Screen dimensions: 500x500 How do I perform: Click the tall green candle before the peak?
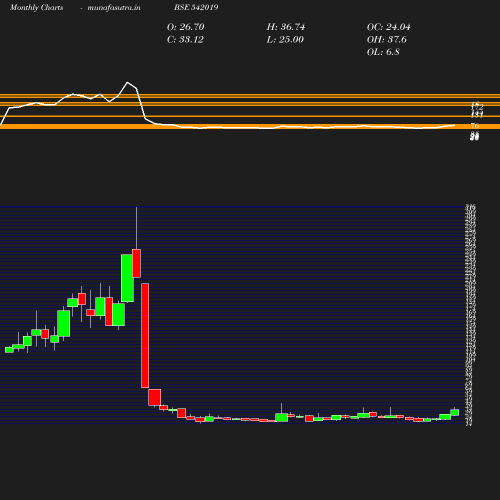click(x=127, y=278)
